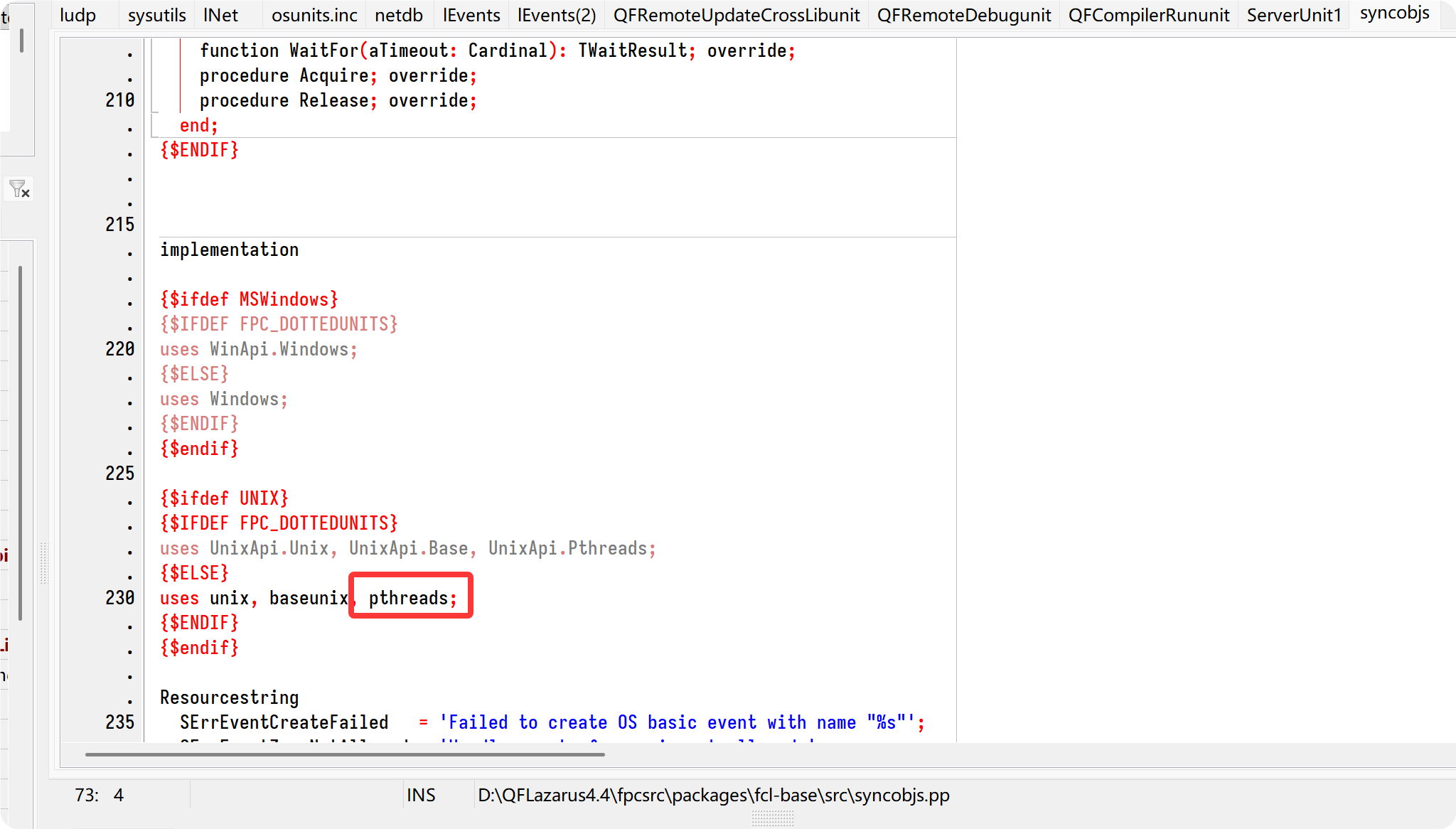
Task: Open the sysutils editor tab
Action: pyautogui.click(x=156, y=15)
